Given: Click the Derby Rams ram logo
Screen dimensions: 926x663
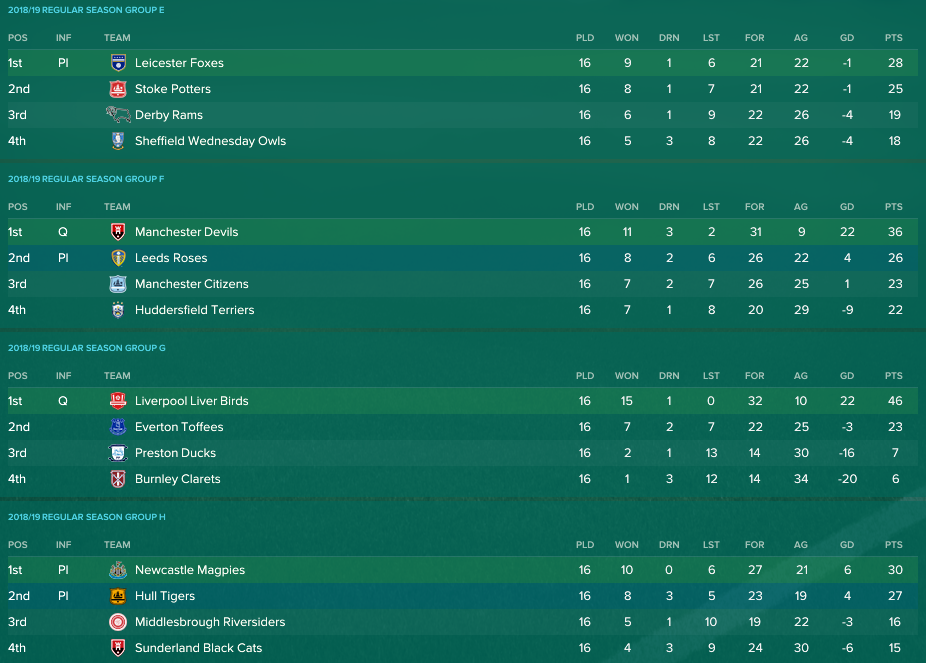Looking at the screenshot, I should click(x=118, y=115).
